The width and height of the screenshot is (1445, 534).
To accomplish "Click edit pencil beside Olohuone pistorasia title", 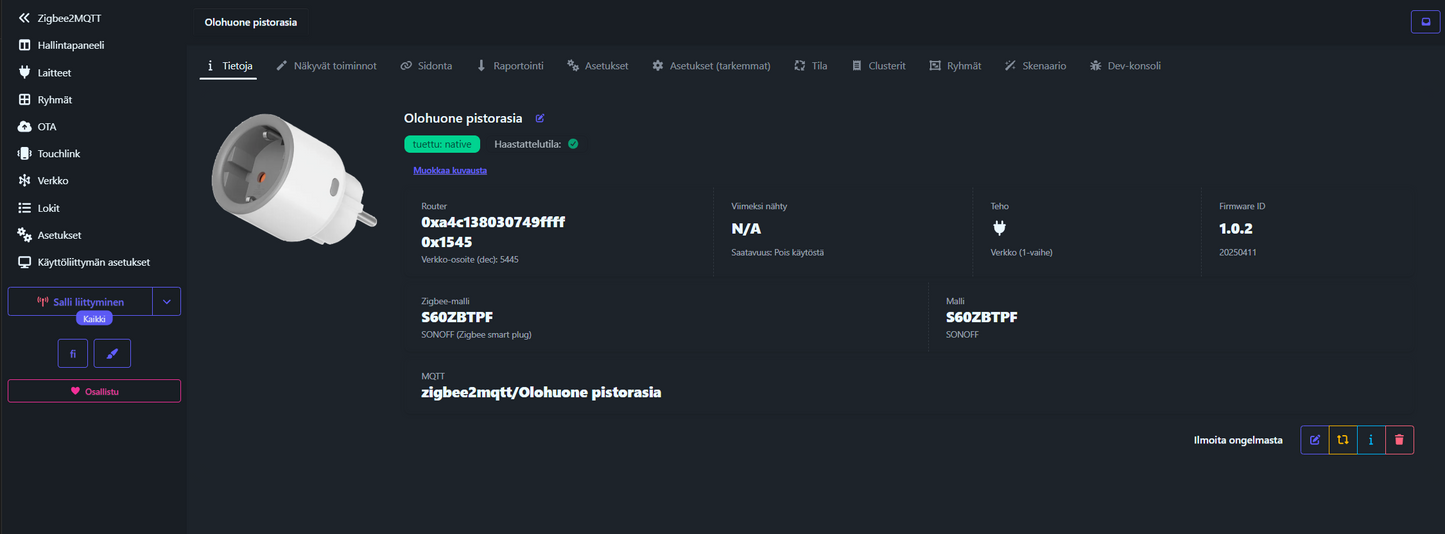I will point(540,118).
